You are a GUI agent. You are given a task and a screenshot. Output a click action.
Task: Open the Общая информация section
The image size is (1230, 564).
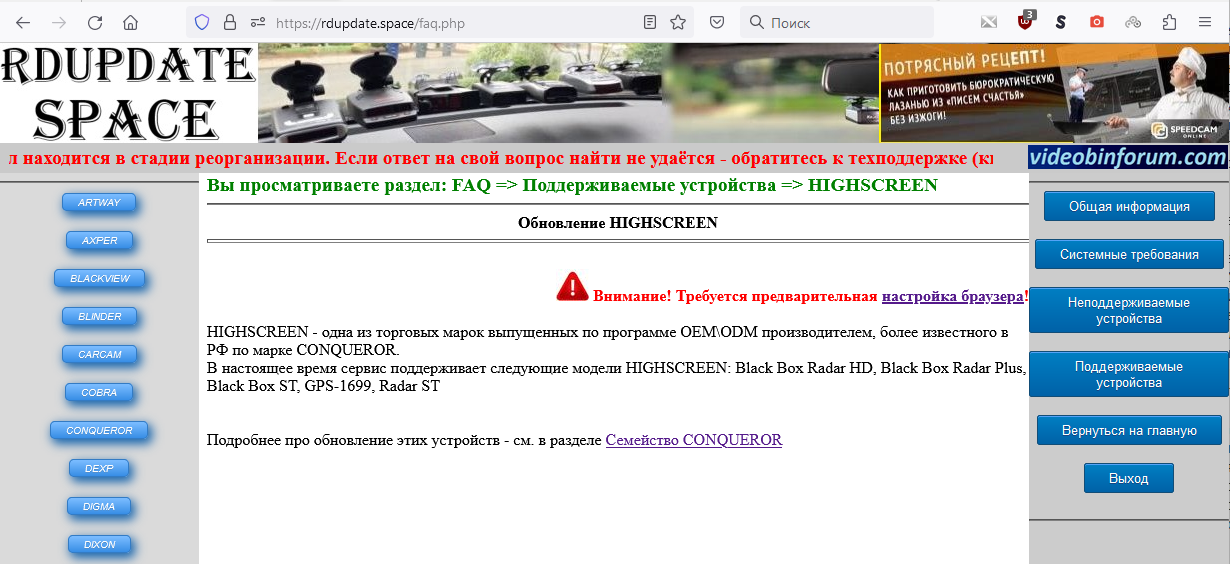(1129, 207)
